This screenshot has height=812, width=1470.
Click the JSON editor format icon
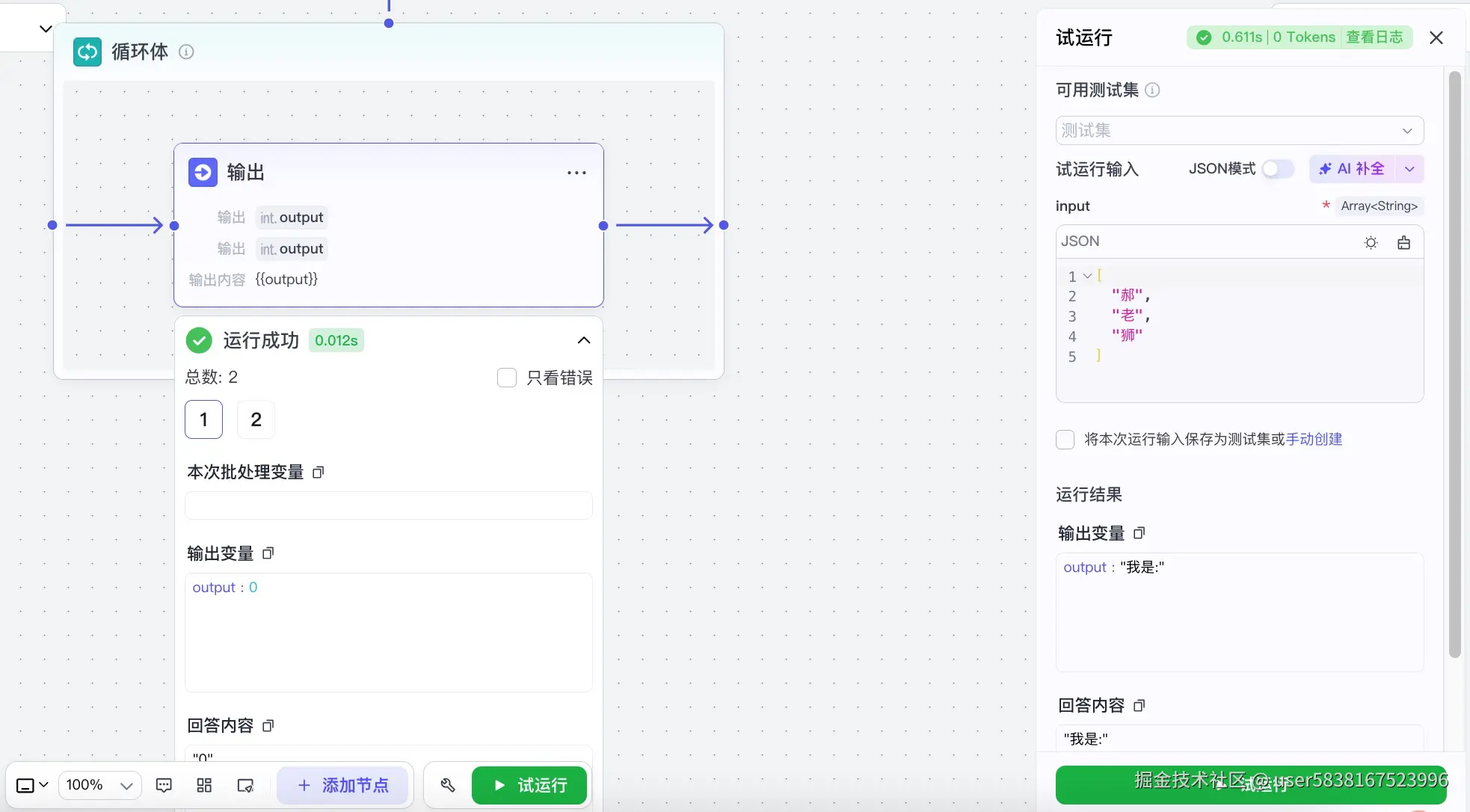coord(1403,242)
